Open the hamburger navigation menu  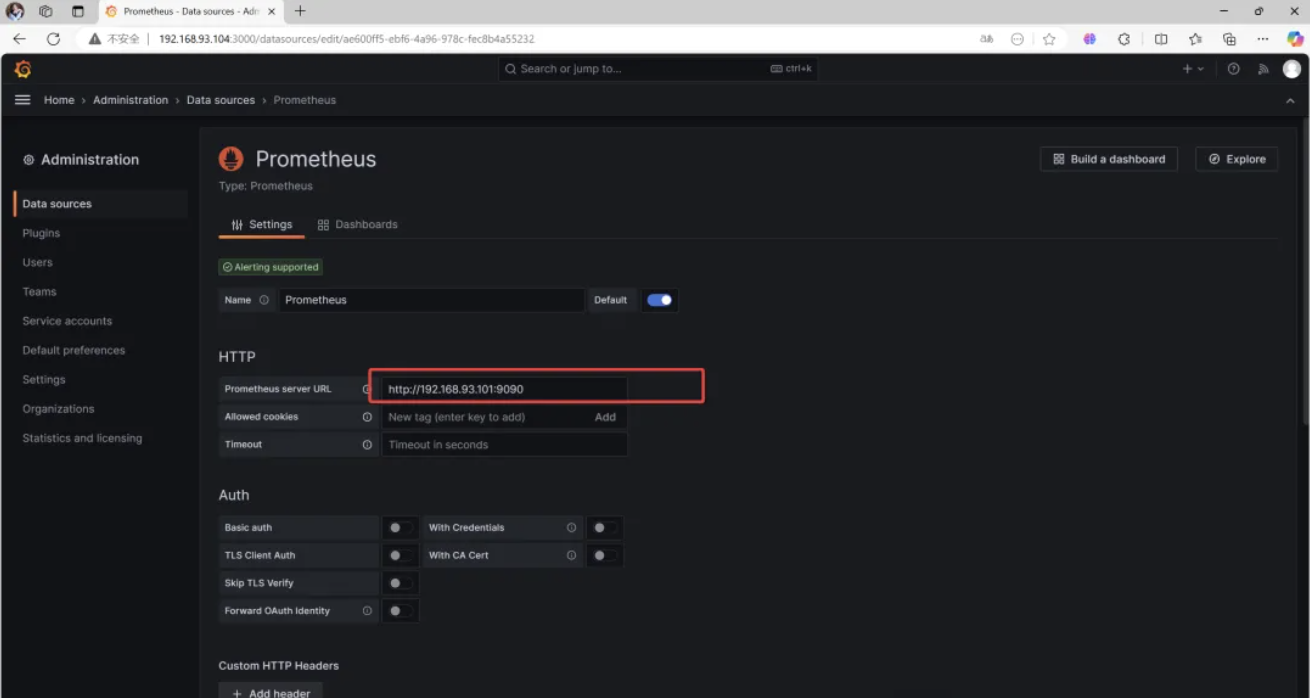pos(22,100)
